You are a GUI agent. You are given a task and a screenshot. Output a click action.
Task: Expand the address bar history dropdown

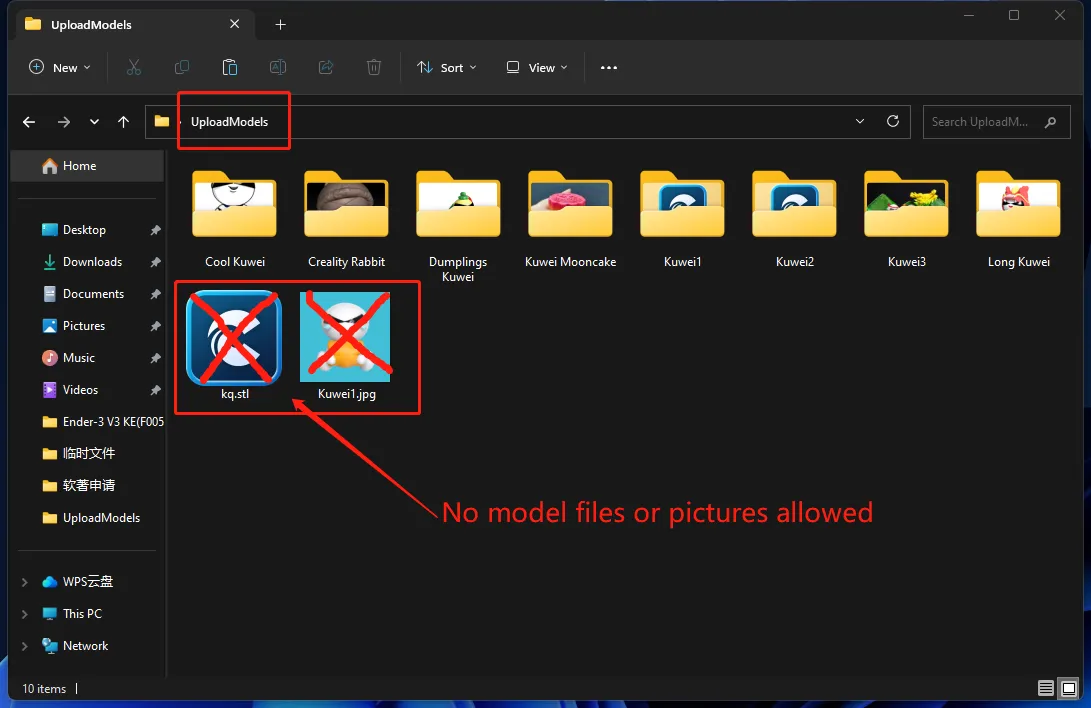coord(860,122)
